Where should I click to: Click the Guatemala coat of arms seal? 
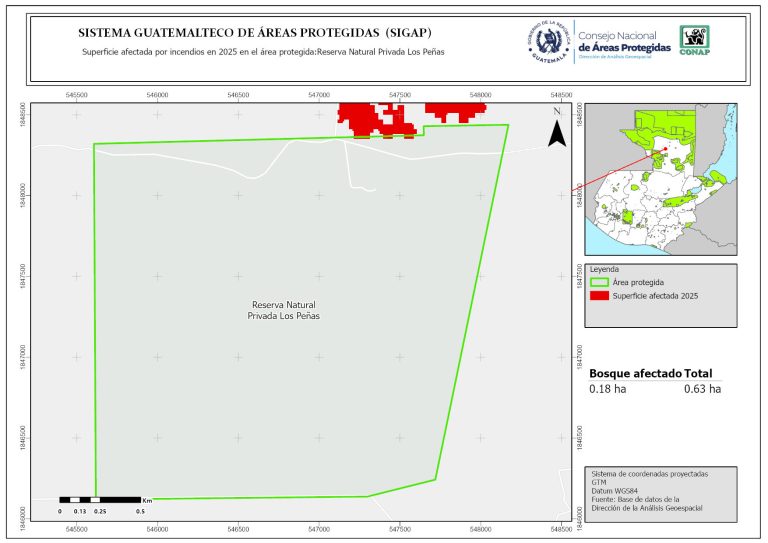(x=549, y=42)
